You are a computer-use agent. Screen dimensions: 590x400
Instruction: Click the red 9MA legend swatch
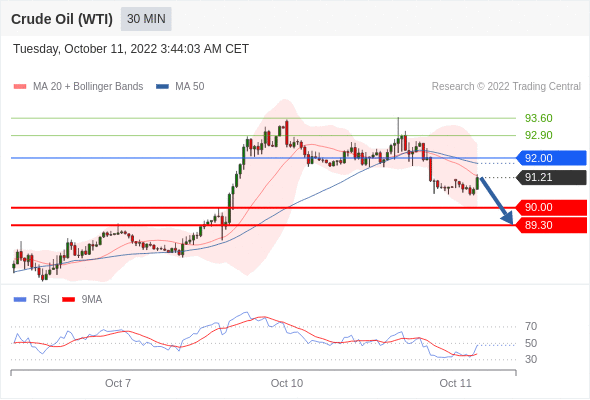(x=68, y=300)
